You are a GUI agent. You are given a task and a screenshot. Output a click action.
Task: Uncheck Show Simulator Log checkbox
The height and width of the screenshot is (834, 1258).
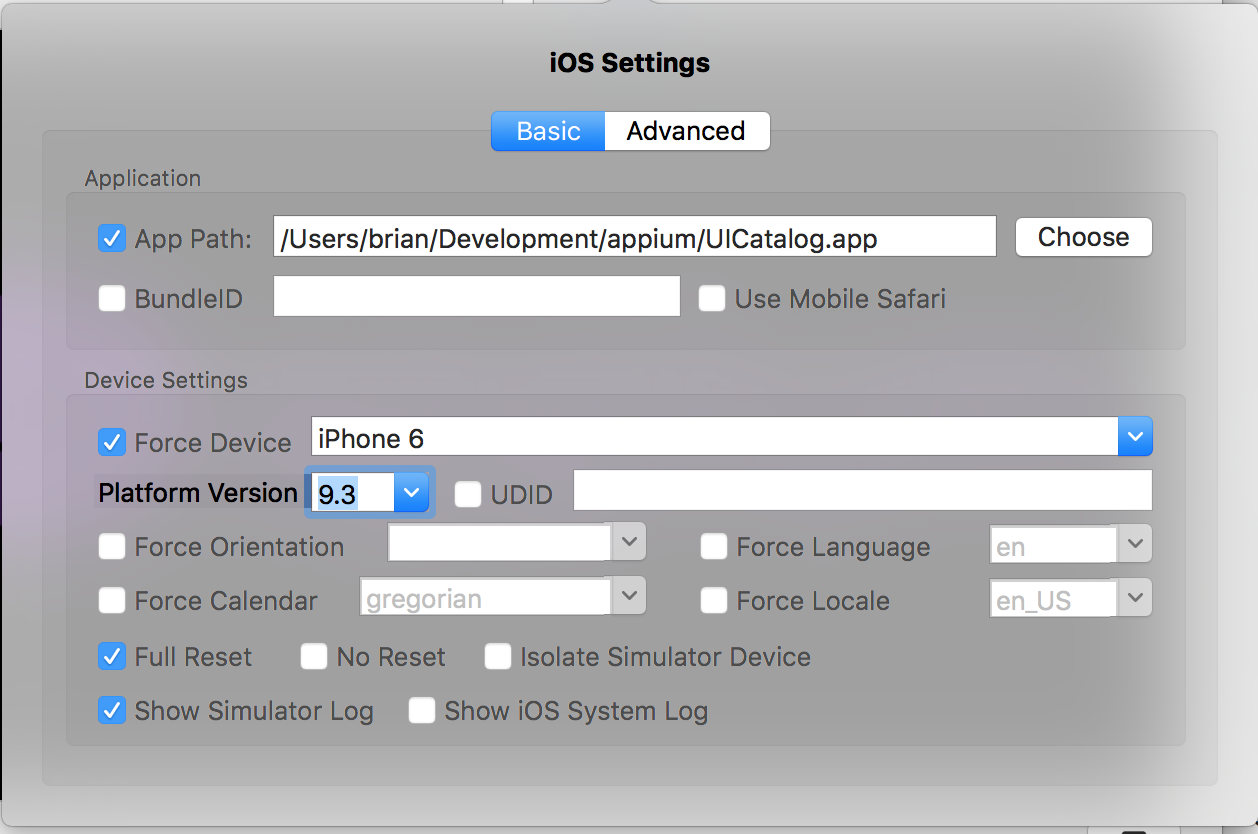(x=112, y=711)
